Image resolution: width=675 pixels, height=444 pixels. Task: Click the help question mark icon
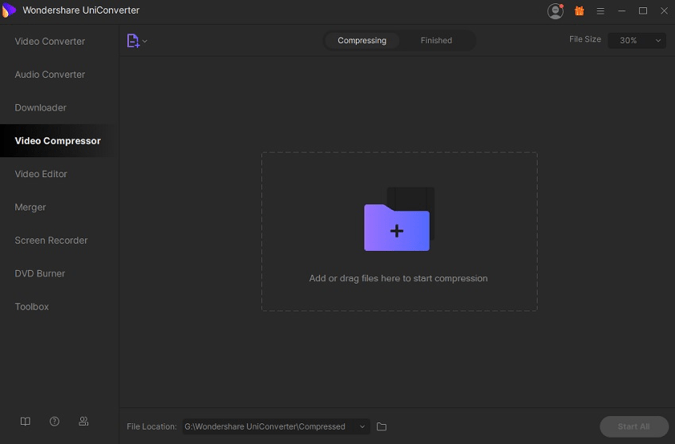tap(54, 421)
